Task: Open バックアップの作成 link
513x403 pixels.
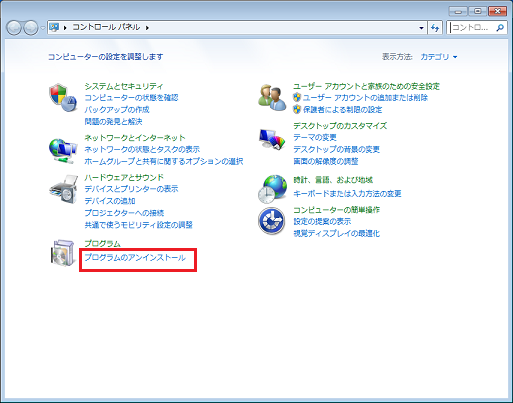Action: (117, 109)
